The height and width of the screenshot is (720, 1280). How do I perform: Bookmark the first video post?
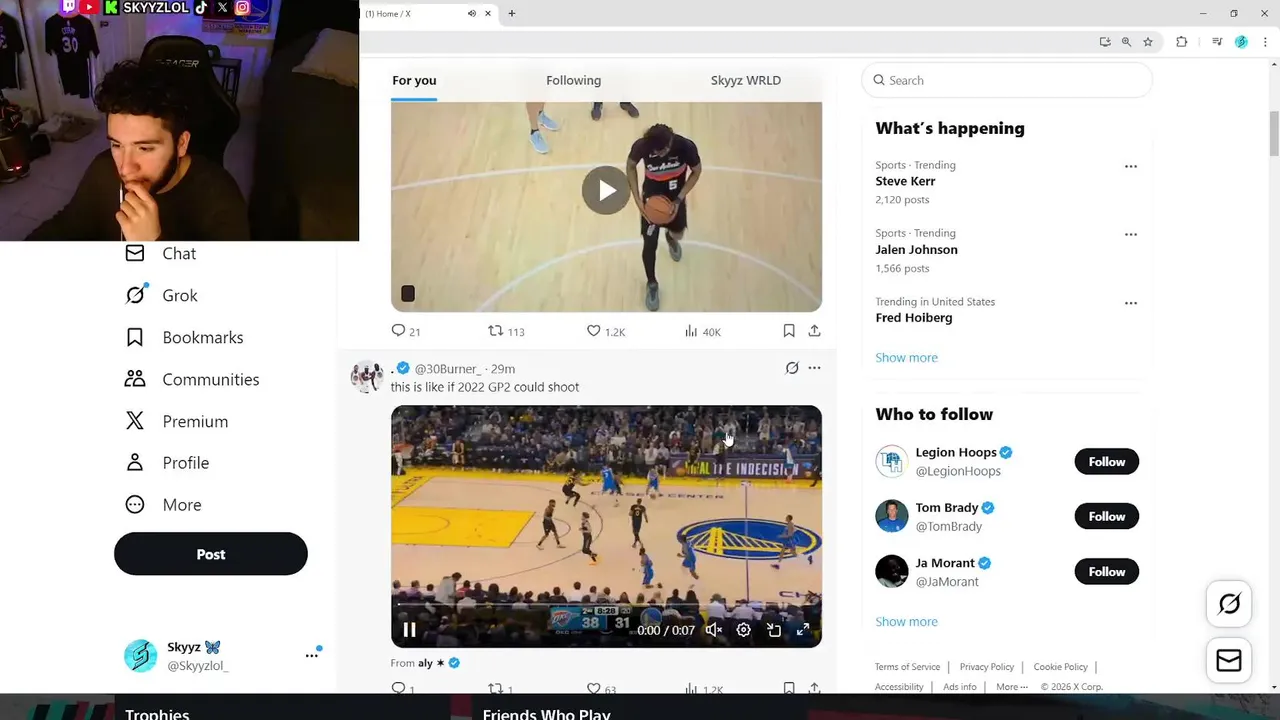pos(789,331)
